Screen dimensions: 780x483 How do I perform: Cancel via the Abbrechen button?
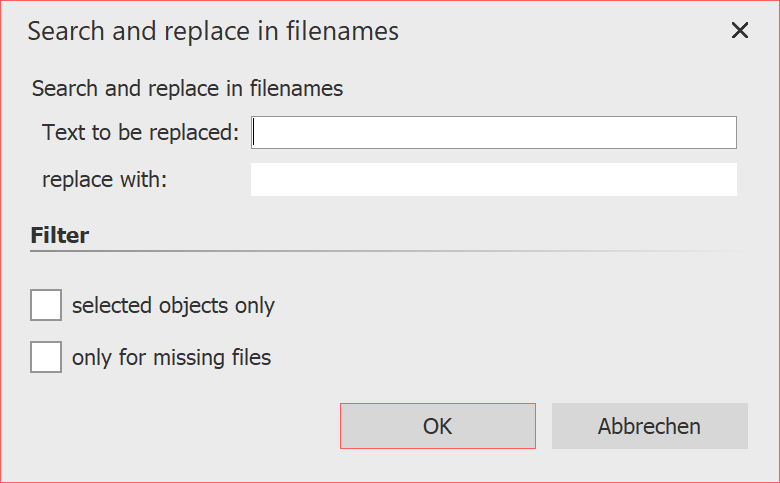click(x=649, y=426)
